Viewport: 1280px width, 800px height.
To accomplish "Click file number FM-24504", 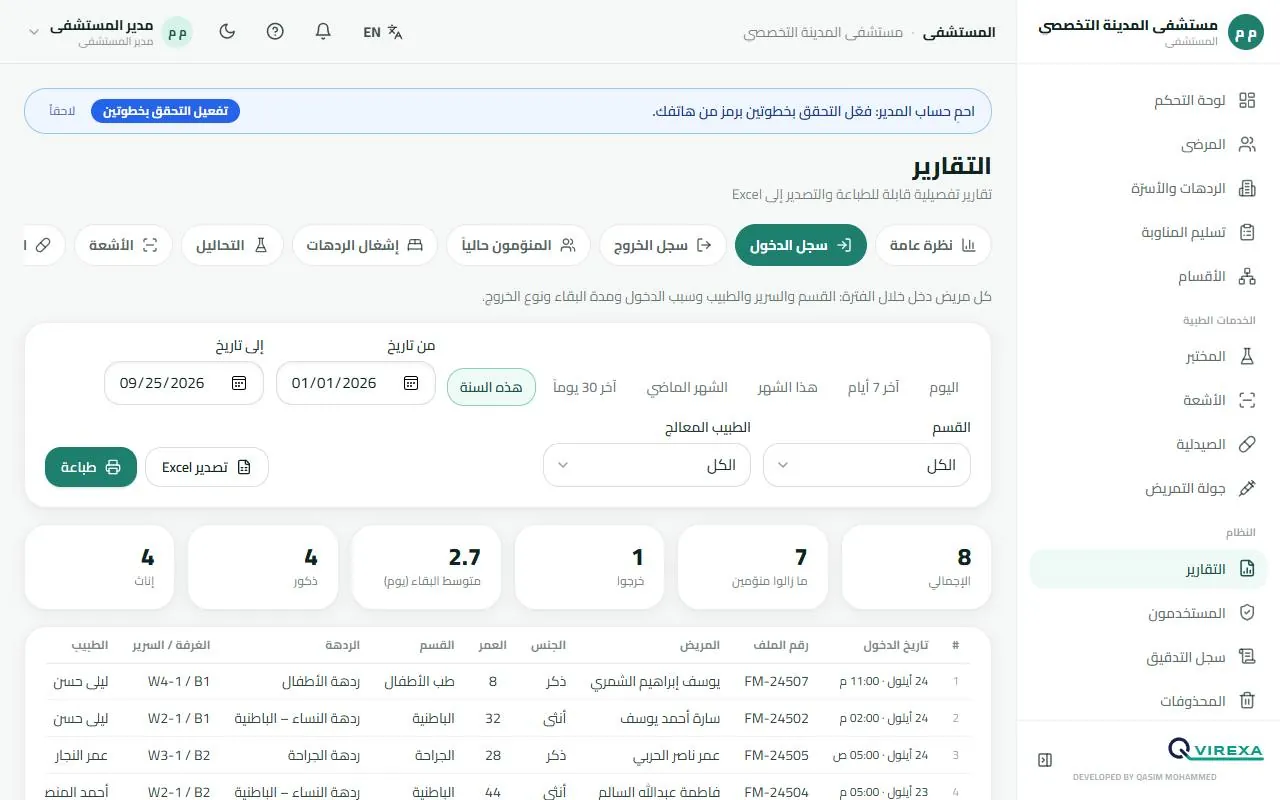I will [777, 793].
